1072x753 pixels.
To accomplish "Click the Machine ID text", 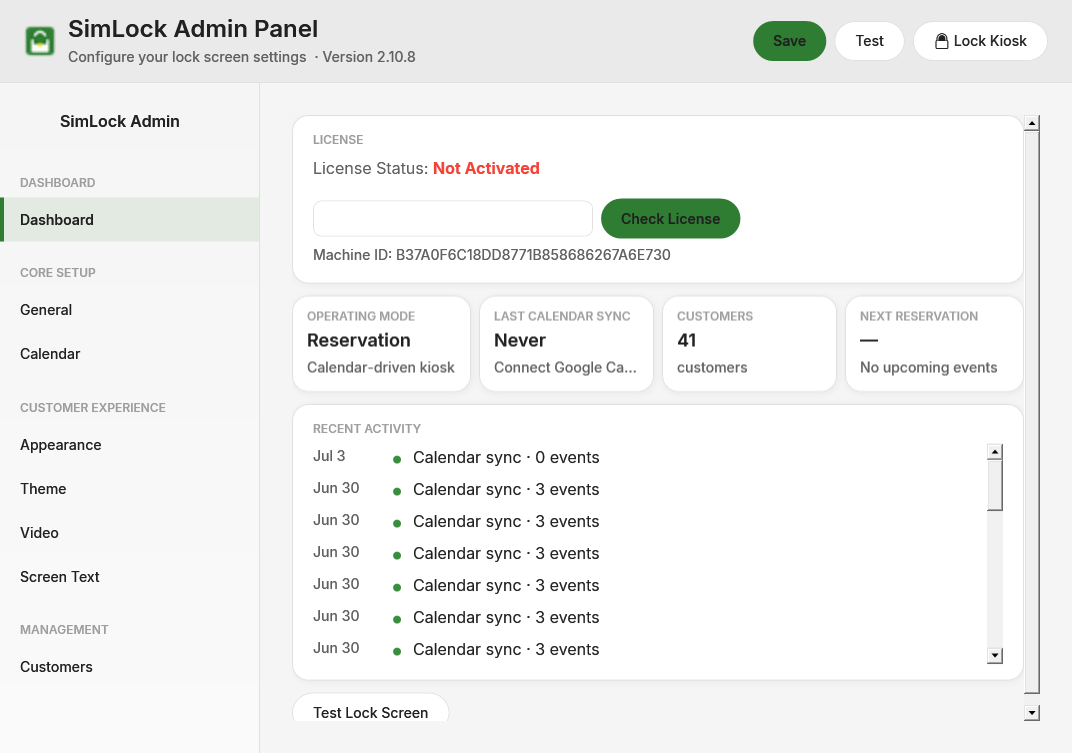I will tap(492, 255).
